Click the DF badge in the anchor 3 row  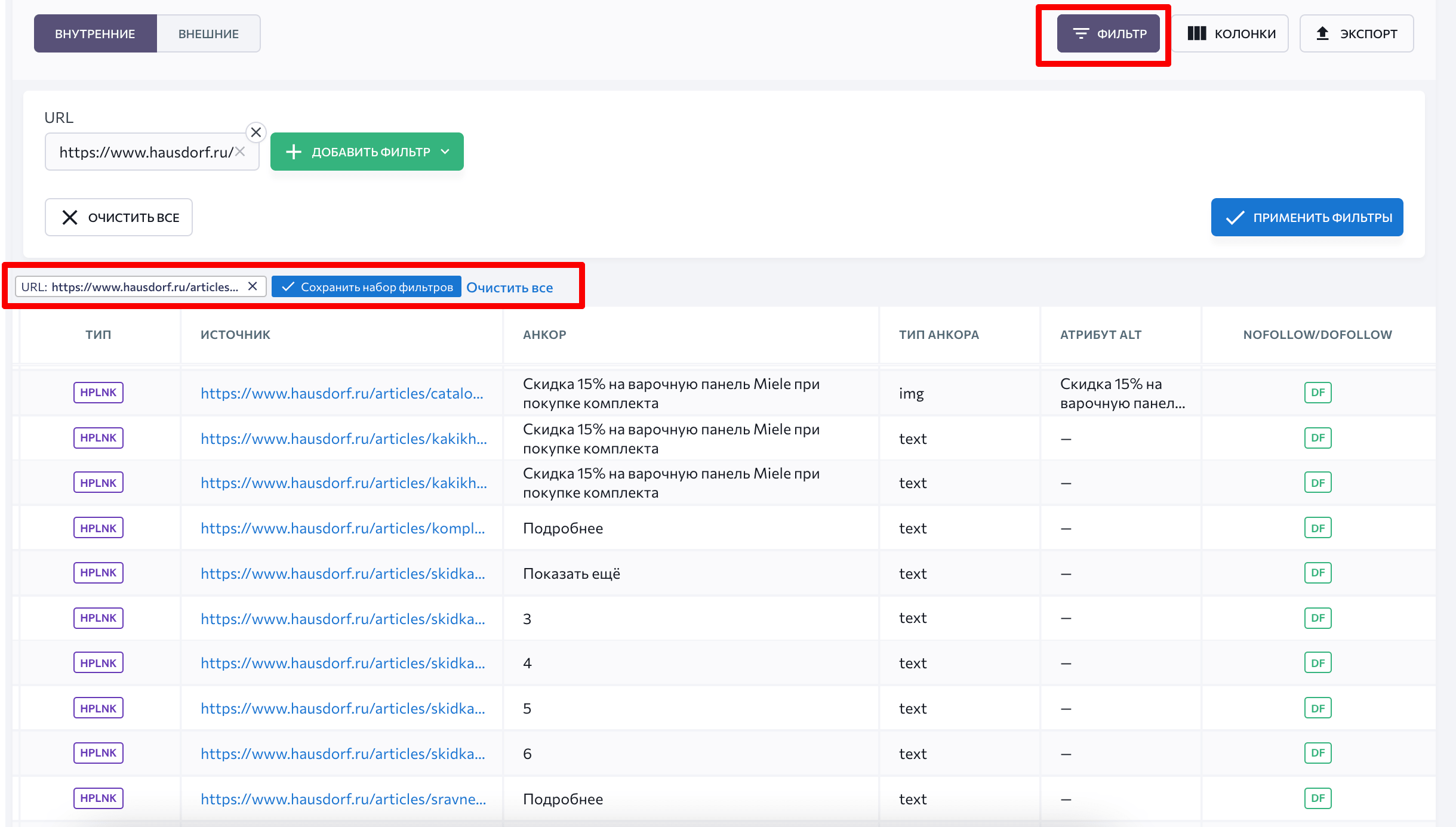pyautogui.click(x=1318, y=618)
